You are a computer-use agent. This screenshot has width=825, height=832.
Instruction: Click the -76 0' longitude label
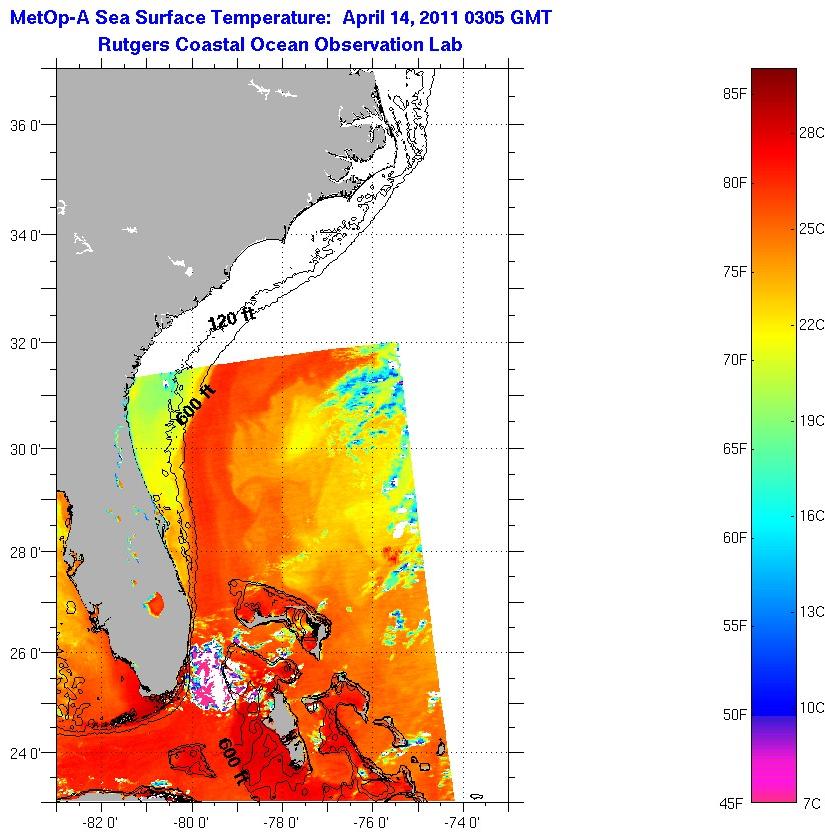pyautogui.click(x=372, y=823)
